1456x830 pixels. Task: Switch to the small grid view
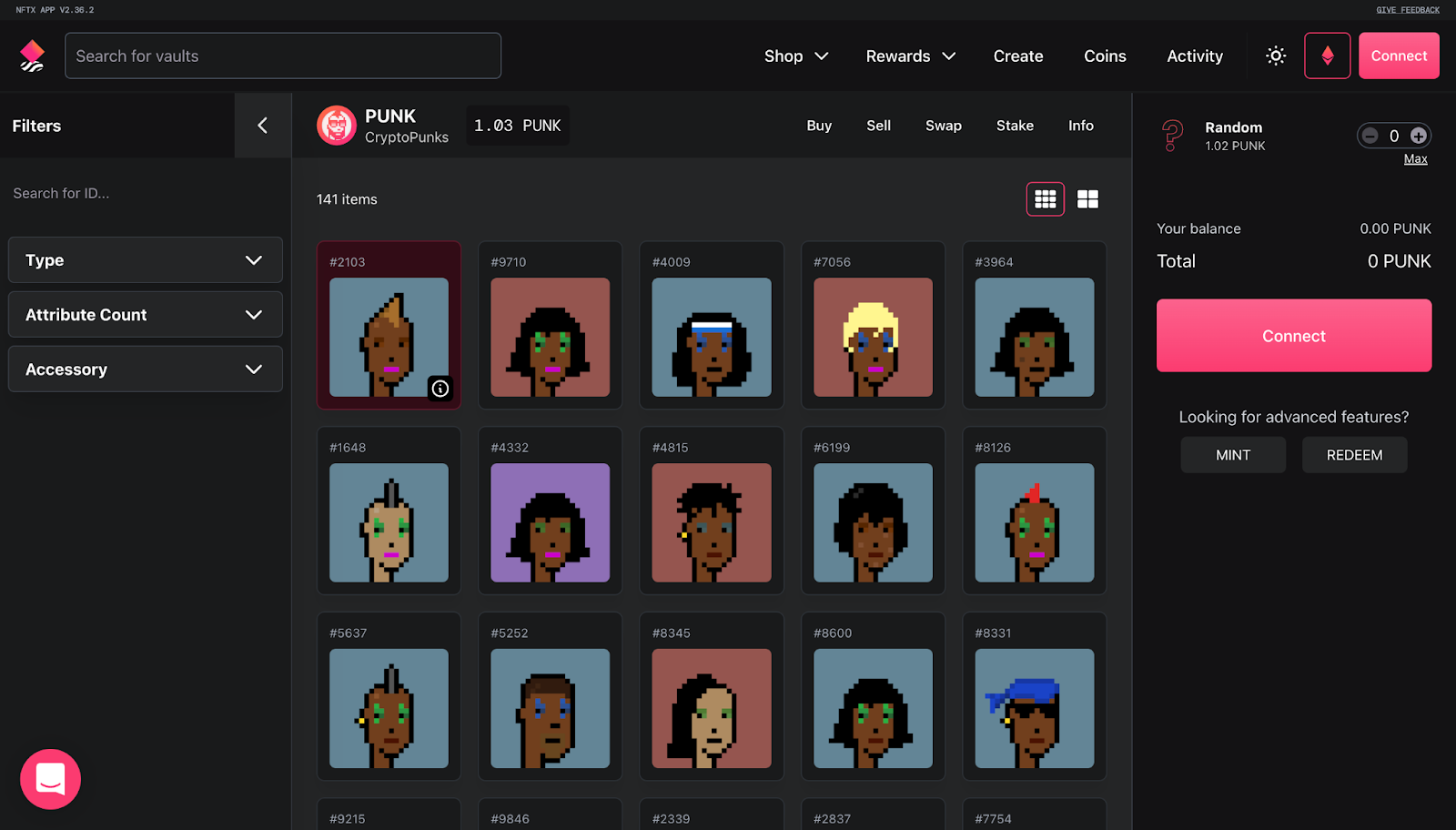1046,199
